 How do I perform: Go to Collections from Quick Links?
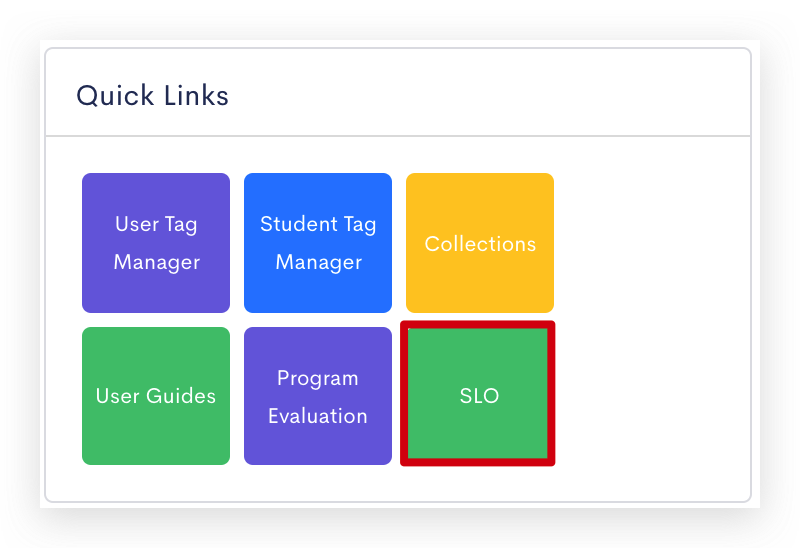point(480,243)
